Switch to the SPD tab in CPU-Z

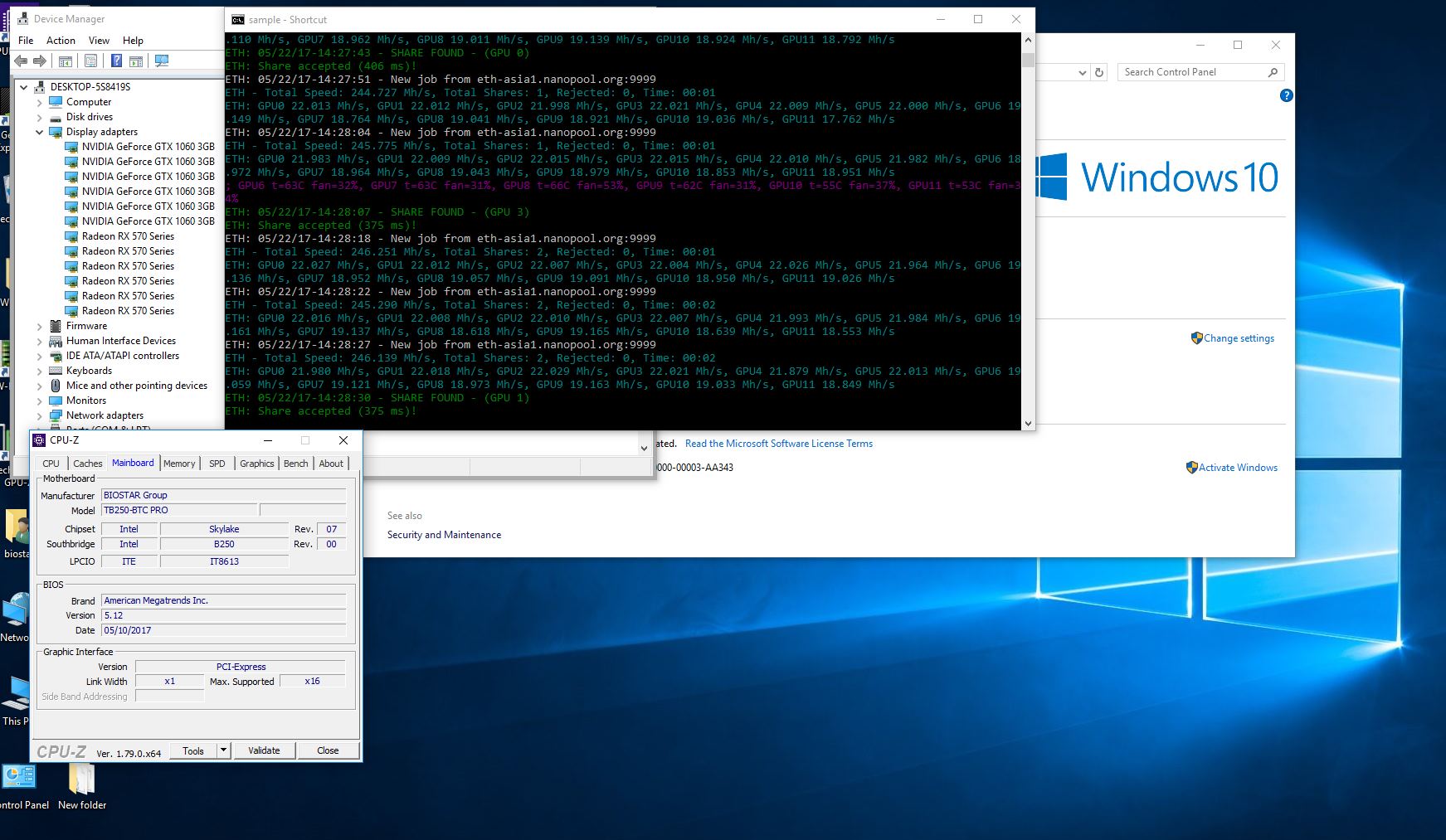point(217,464)
